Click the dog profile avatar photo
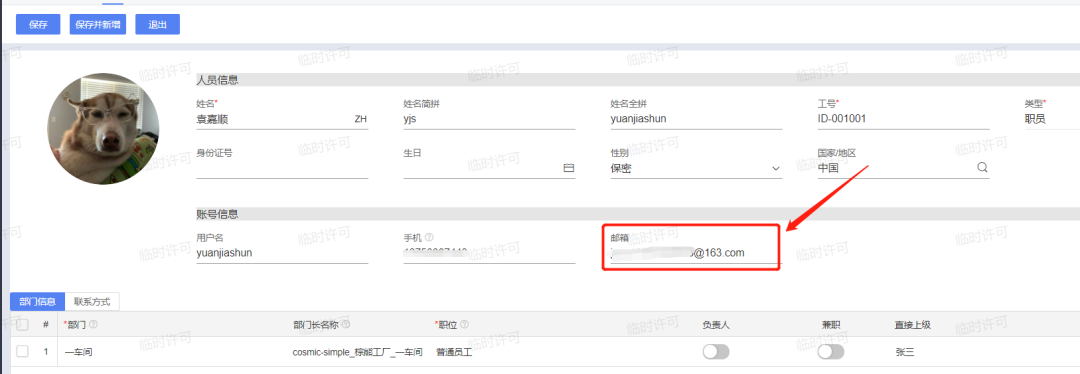The height and width of the screenshot is (374, 1080). pyautogui.click(x=103, y=129)
